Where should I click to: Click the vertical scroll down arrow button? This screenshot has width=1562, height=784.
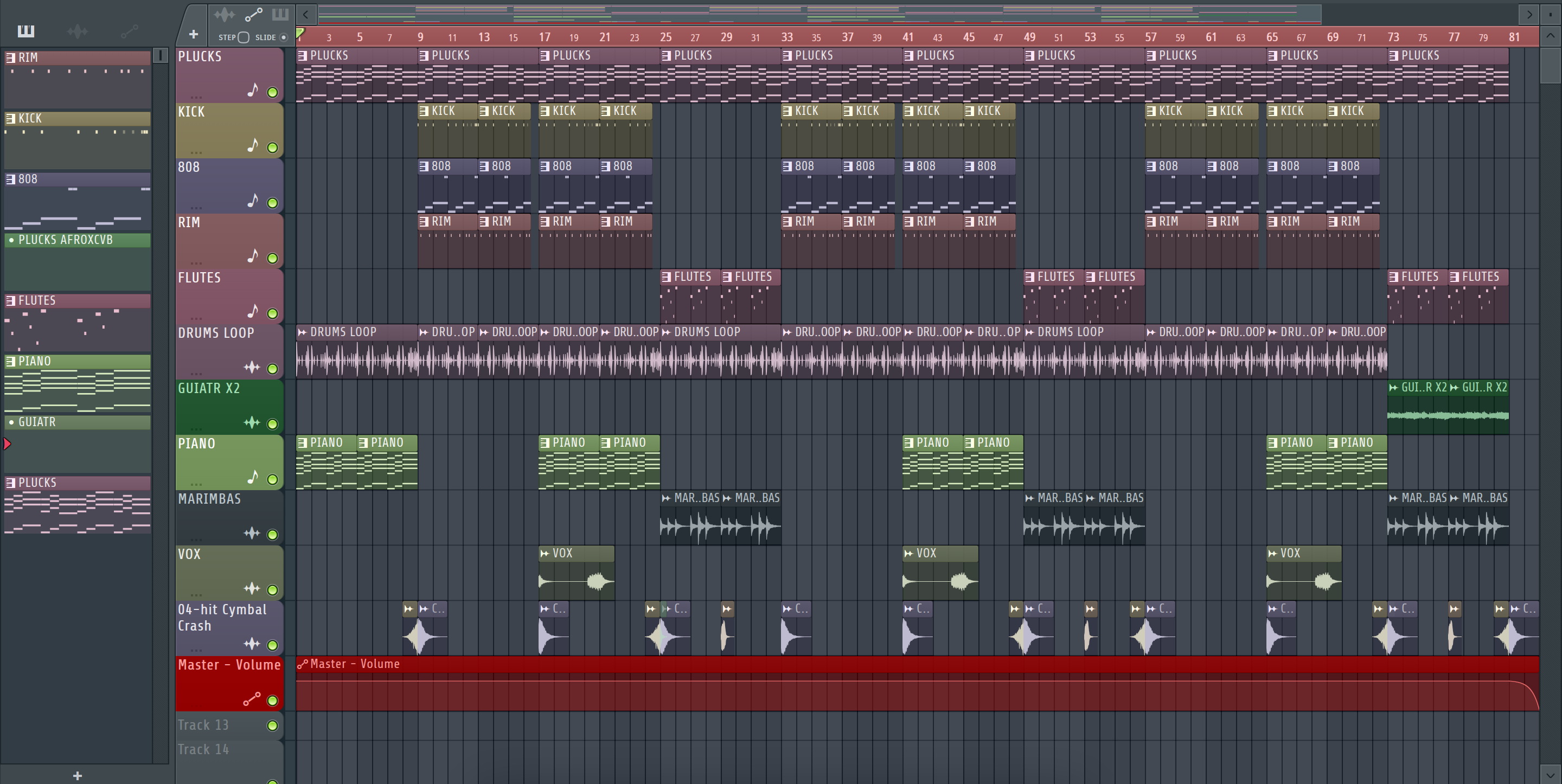(x=1550, y=774)
